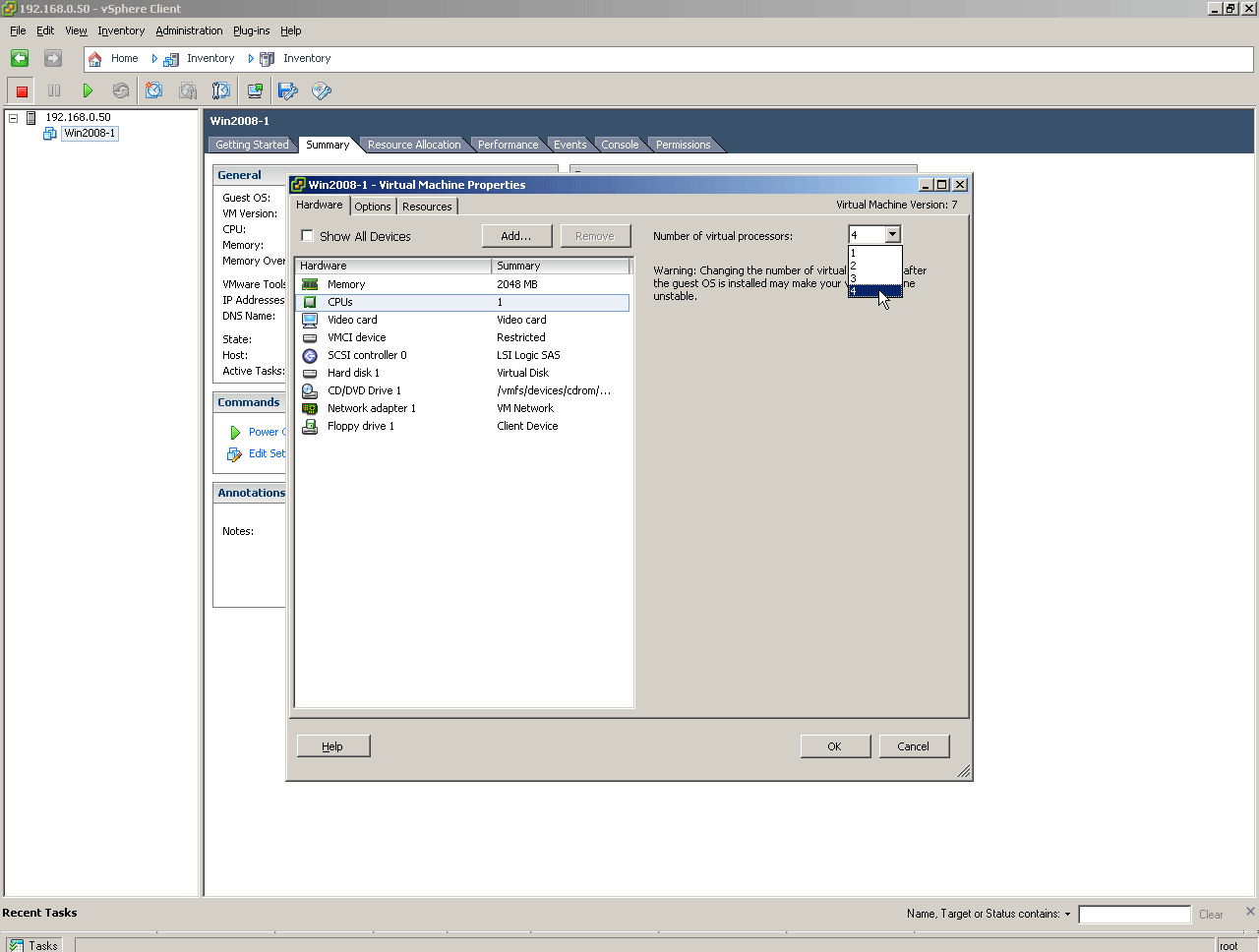1259x952 pixels.
Task: Click the Home house icon in breadcrumb
Action: point(95,59)
